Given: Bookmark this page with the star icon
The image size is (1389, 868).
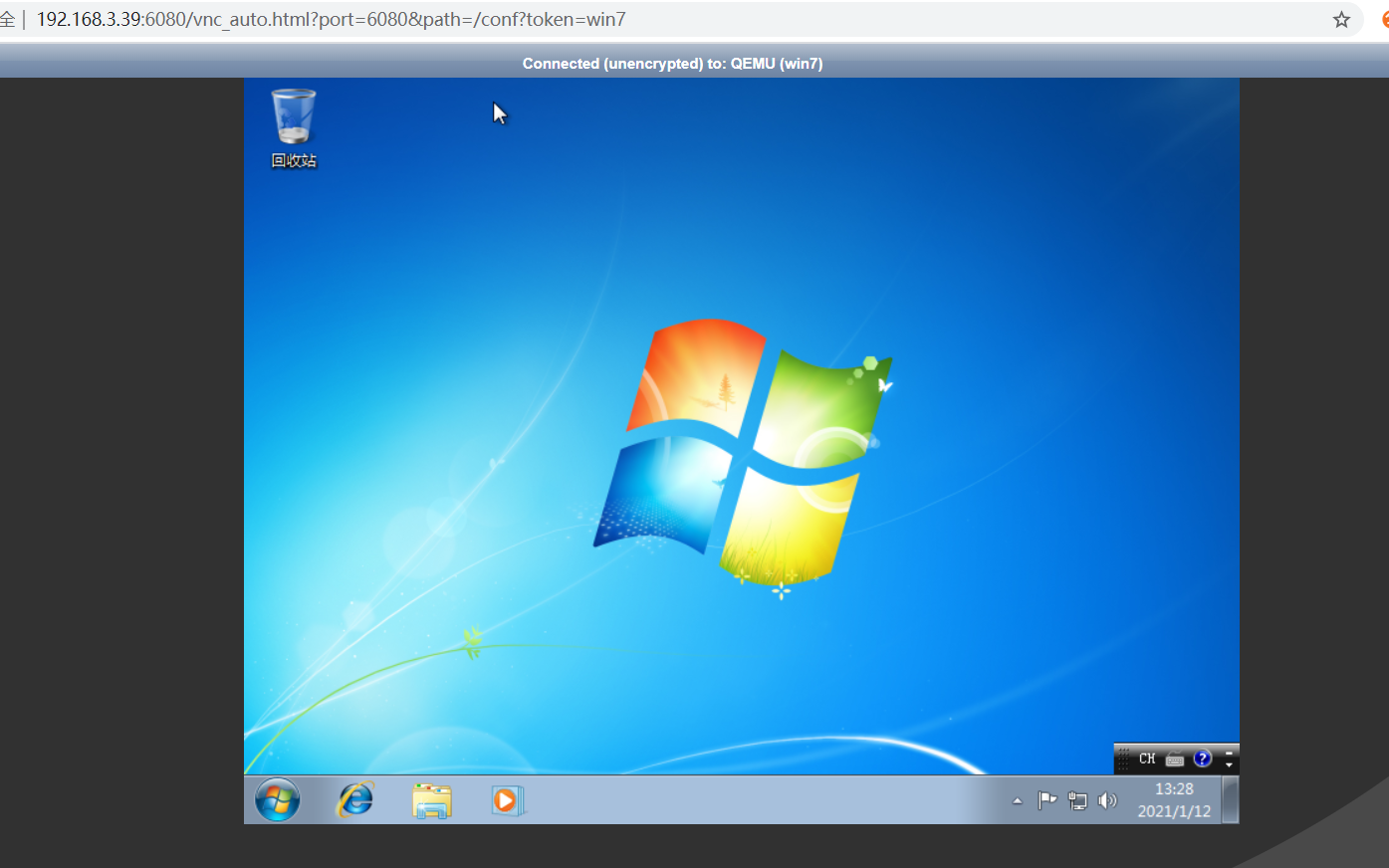Looking at the screenshot, I should point(1341,20).
